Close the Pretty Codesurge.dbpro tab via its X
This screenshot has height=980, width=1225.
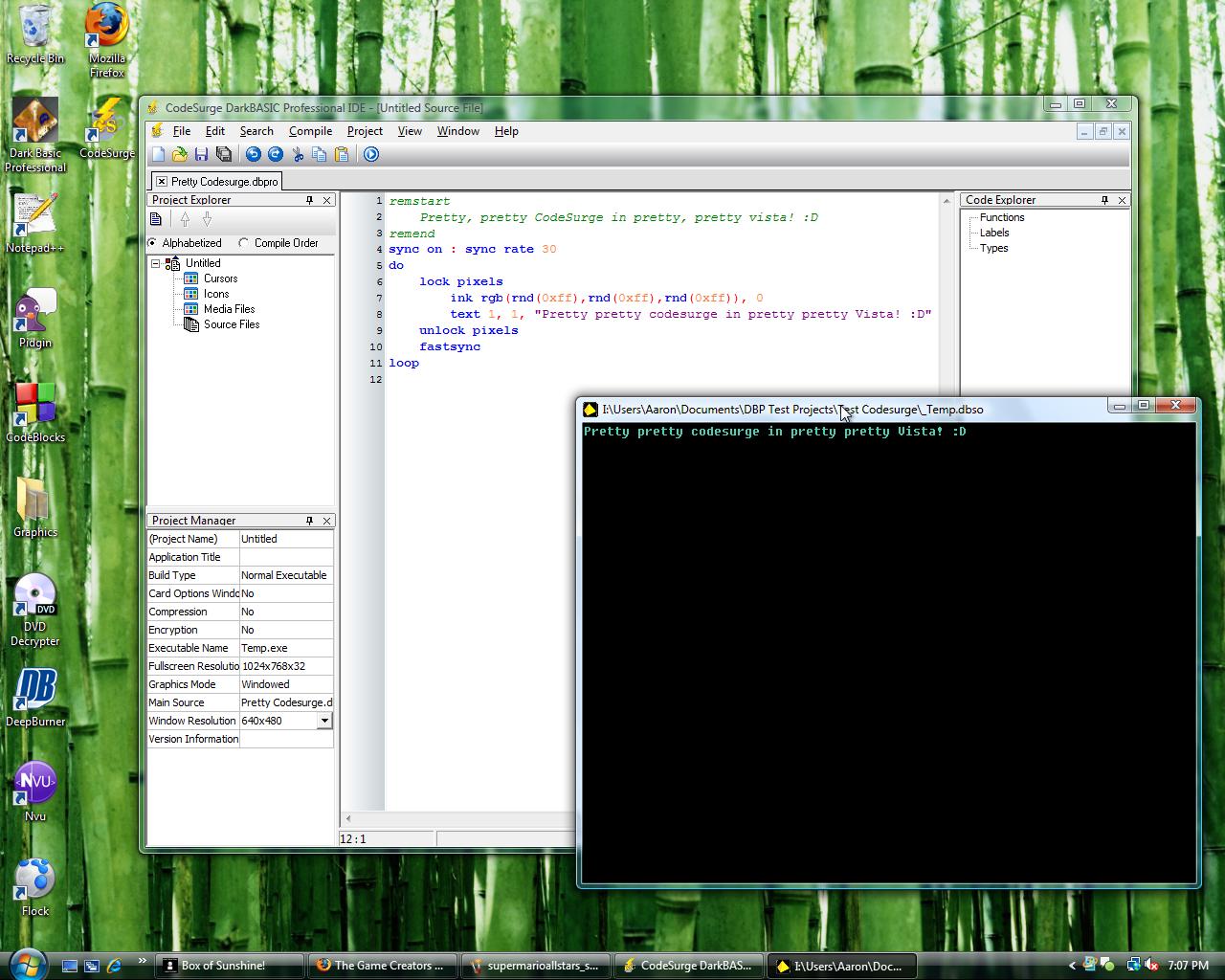click(x=161, y=181)
